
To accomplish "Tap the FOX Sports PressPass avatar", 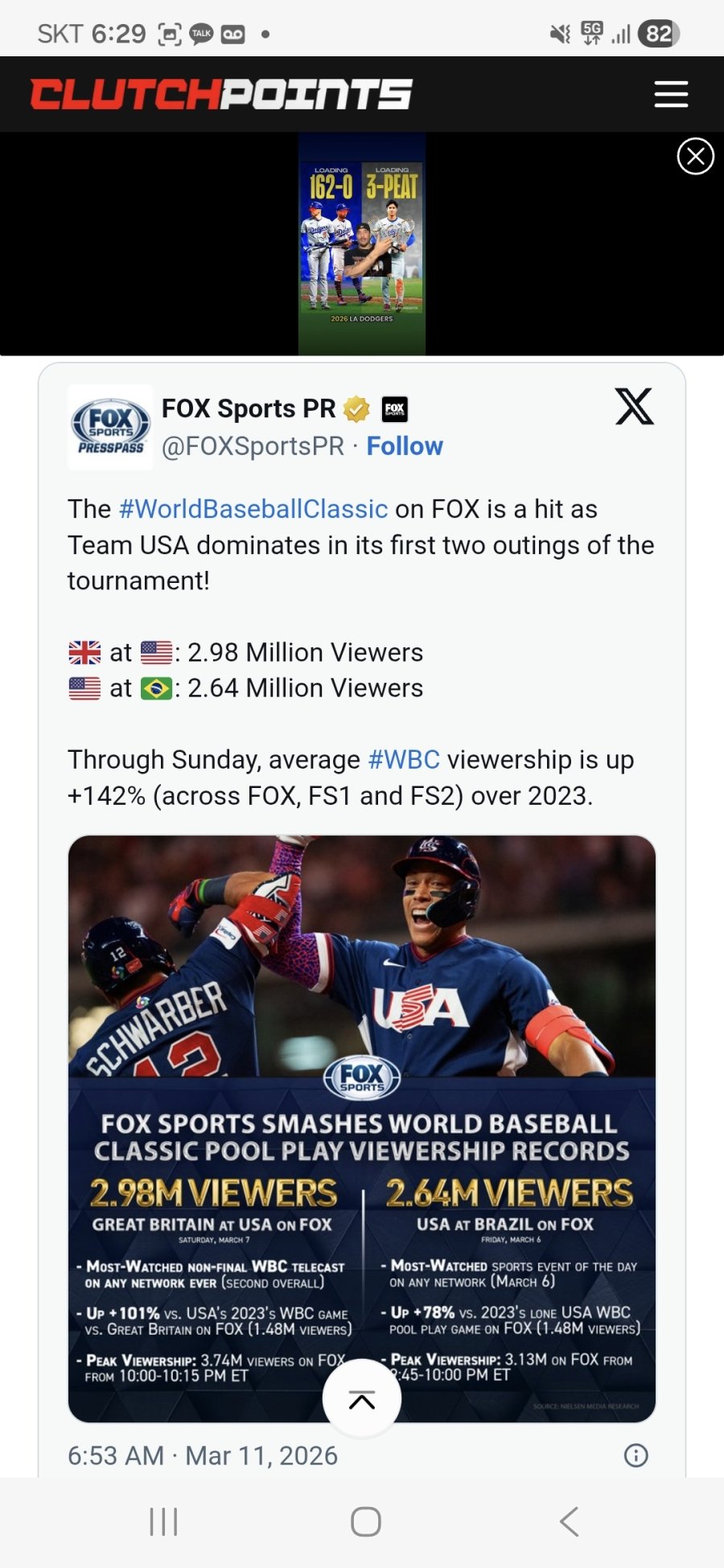I will tap(110, 426).
